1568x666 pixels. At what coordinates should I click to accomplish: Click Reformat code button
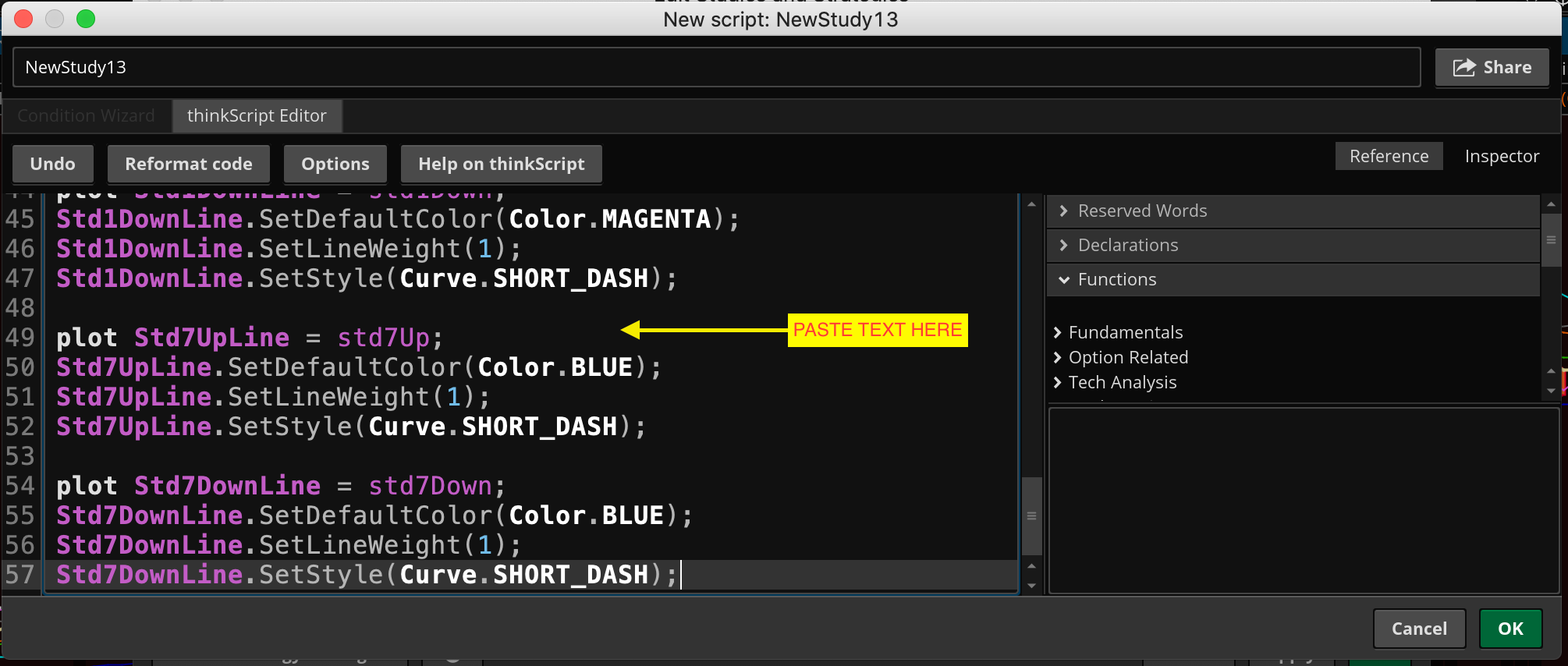(189, 164)
